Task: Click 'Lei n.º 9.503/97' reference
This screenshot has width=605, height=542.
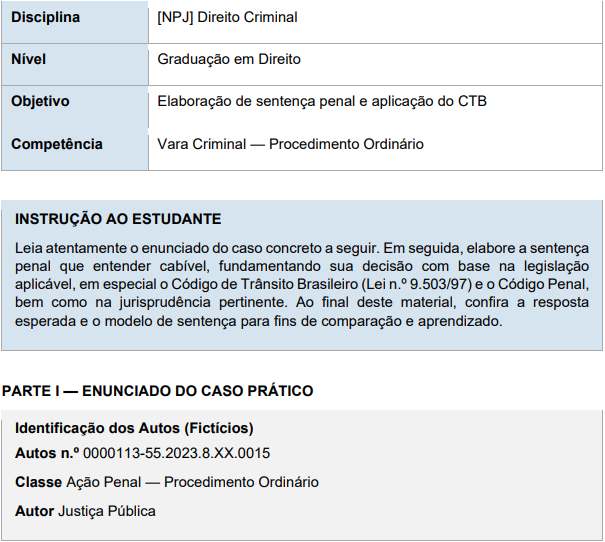Action: pyautogui.click(x=417, y=284)
